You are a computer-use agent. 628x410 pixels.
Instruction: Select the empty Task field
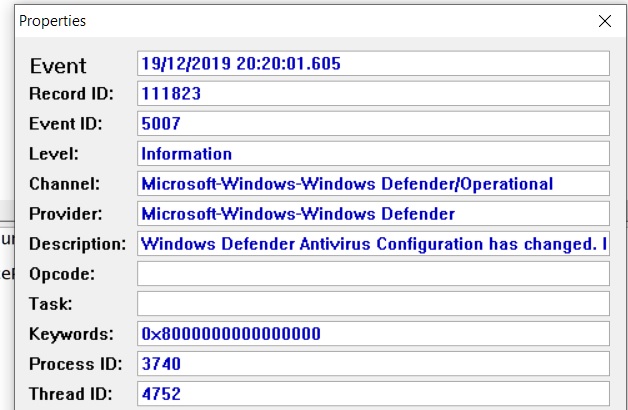point(373,304)
